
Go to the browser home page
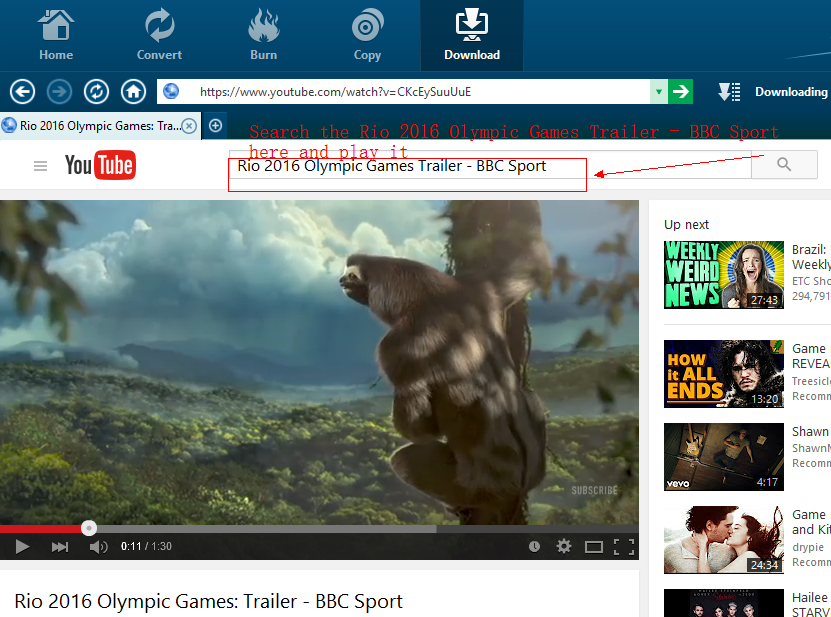tap(133, 92)
